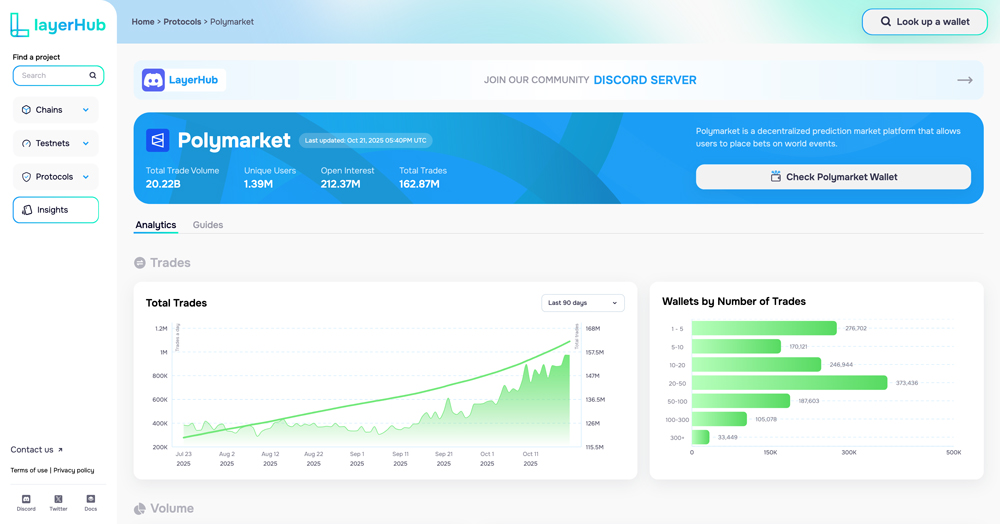Click the Trades section icon
Screen dimensions: 1000x524
coord(140,263)
